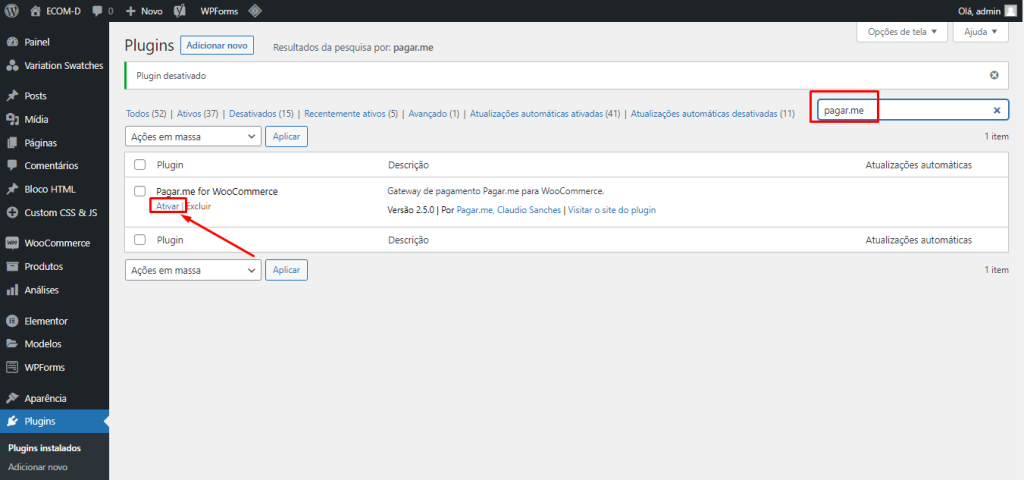Open Painel dashboard icon in sidebar
Screen dimensions: 1024x480
tap(12, 42)
